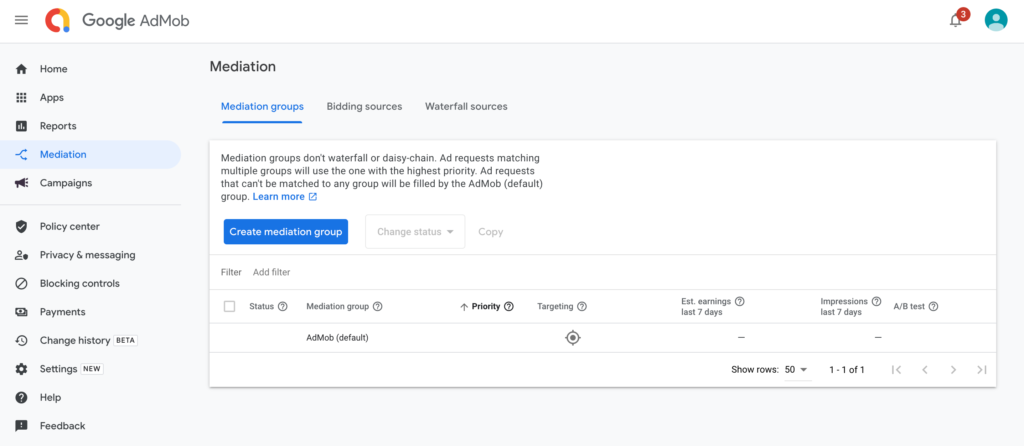Open the hamburger main menu
Screen dimensions: 1024x446
click(21, 20)
